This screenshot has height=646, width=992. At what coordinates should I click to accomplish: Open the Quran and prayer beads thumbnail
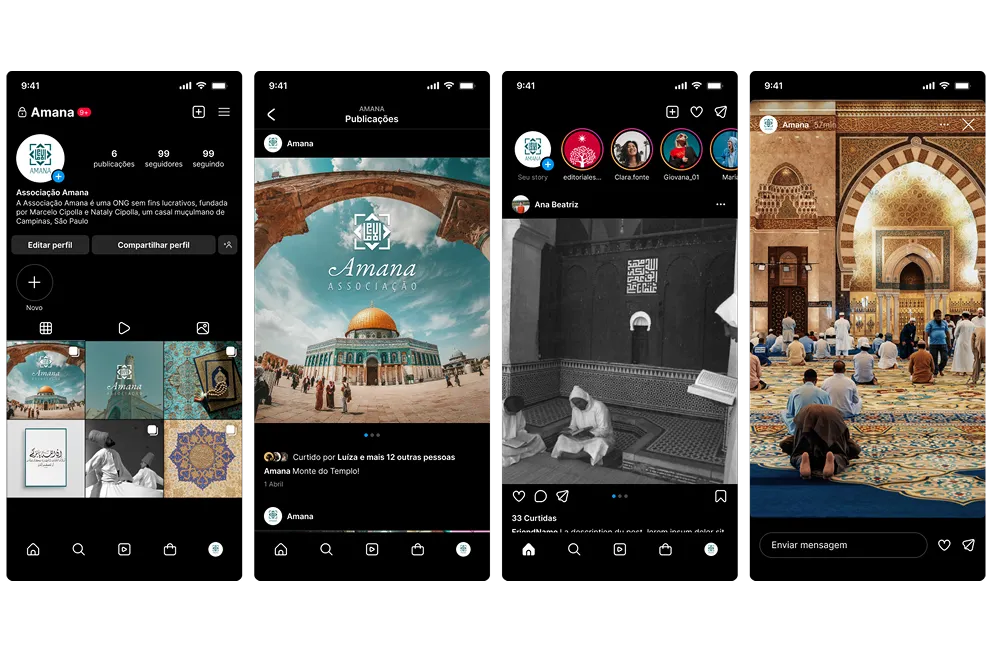coord(202,380)
